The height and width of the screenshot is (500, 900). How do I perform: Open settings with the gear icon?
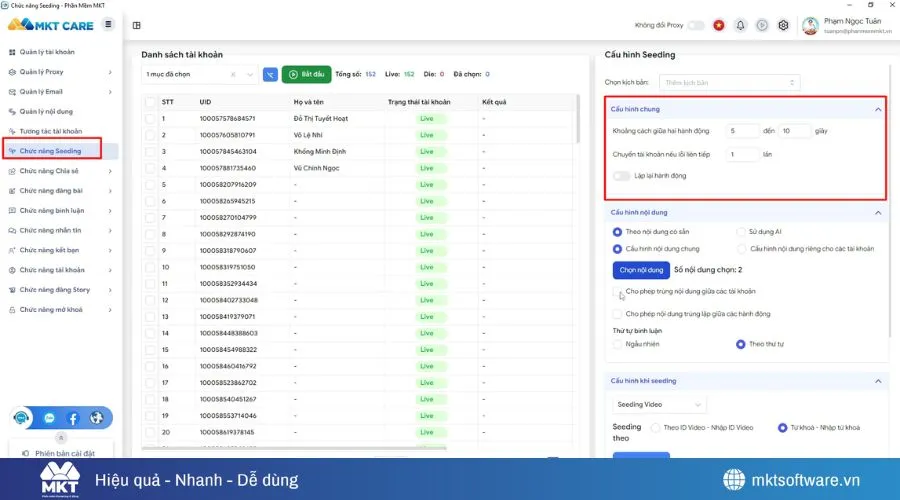(x=783, y=25)
